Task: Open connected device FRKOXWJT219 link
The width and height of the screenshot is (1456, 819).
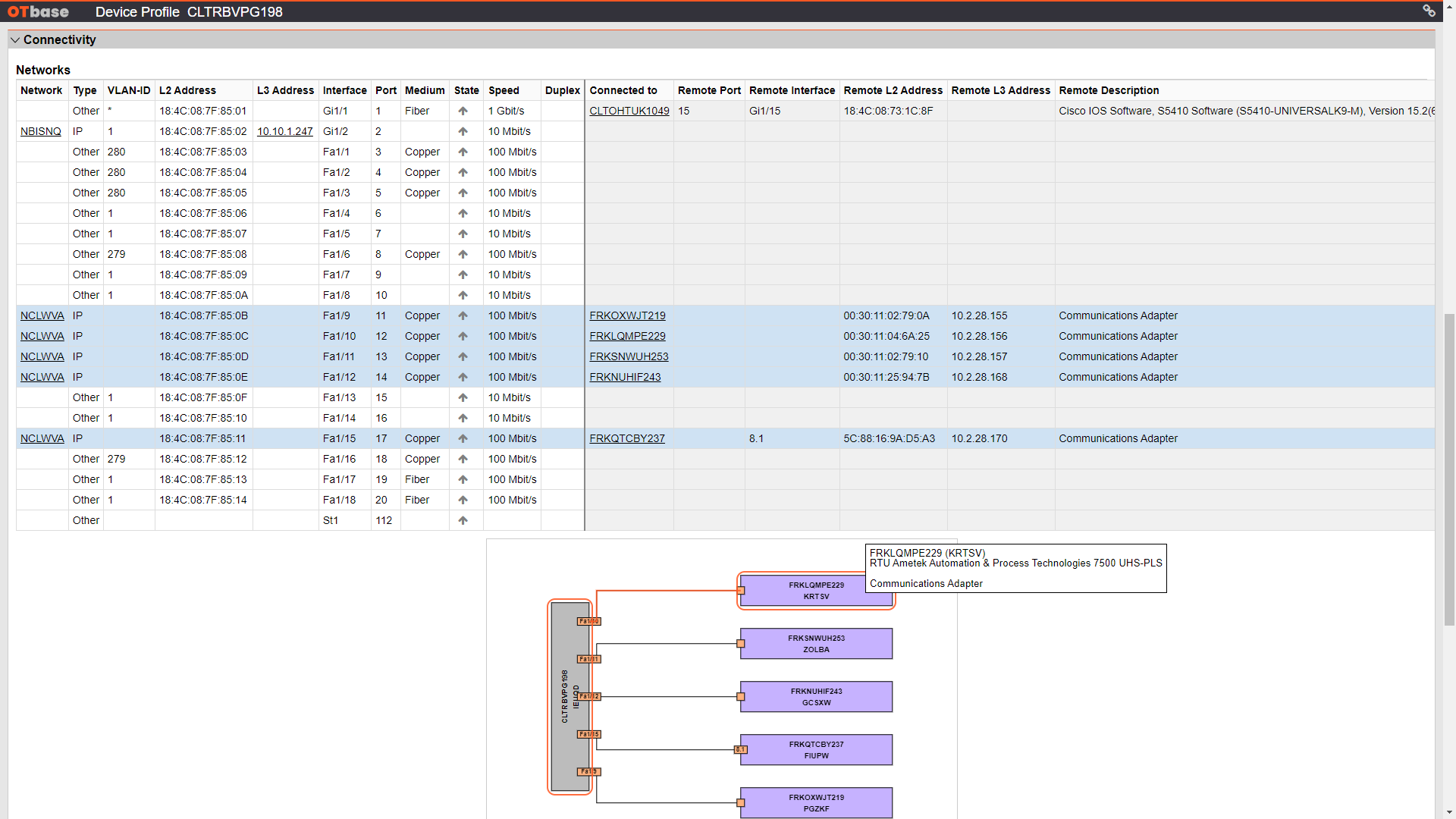Action: pos(627,315)
